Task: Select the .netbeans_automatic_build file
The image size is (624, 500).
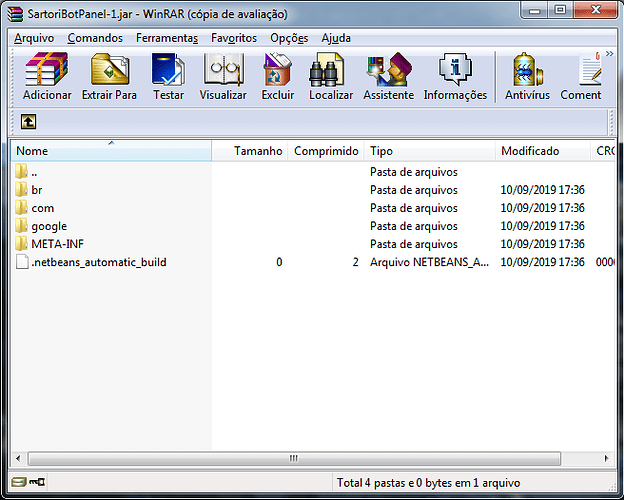Action: coord(312,262)
